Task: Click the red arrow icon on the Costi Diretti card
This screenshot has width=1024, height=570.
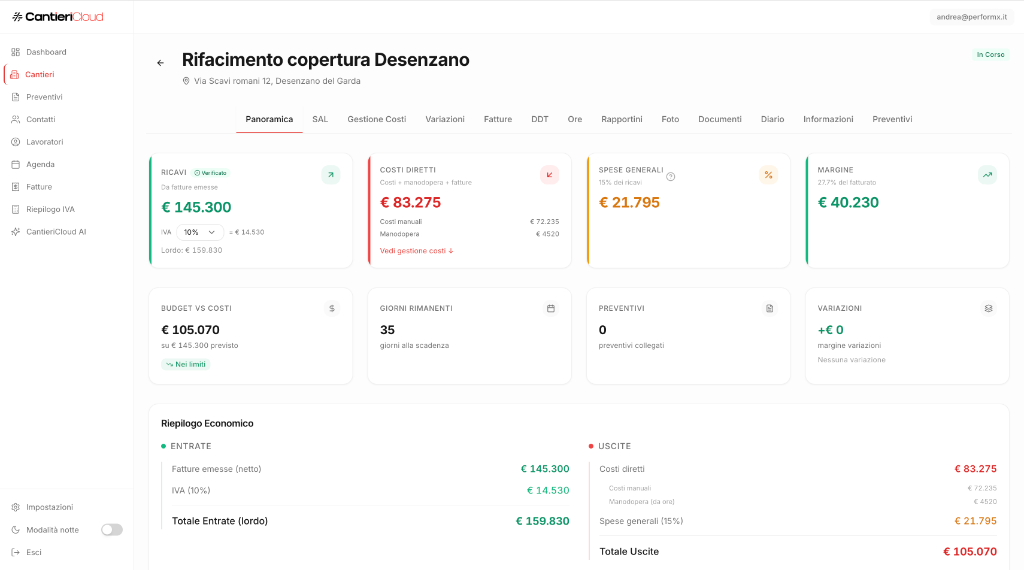Action: pyautogui.click(x=549, y=175)
